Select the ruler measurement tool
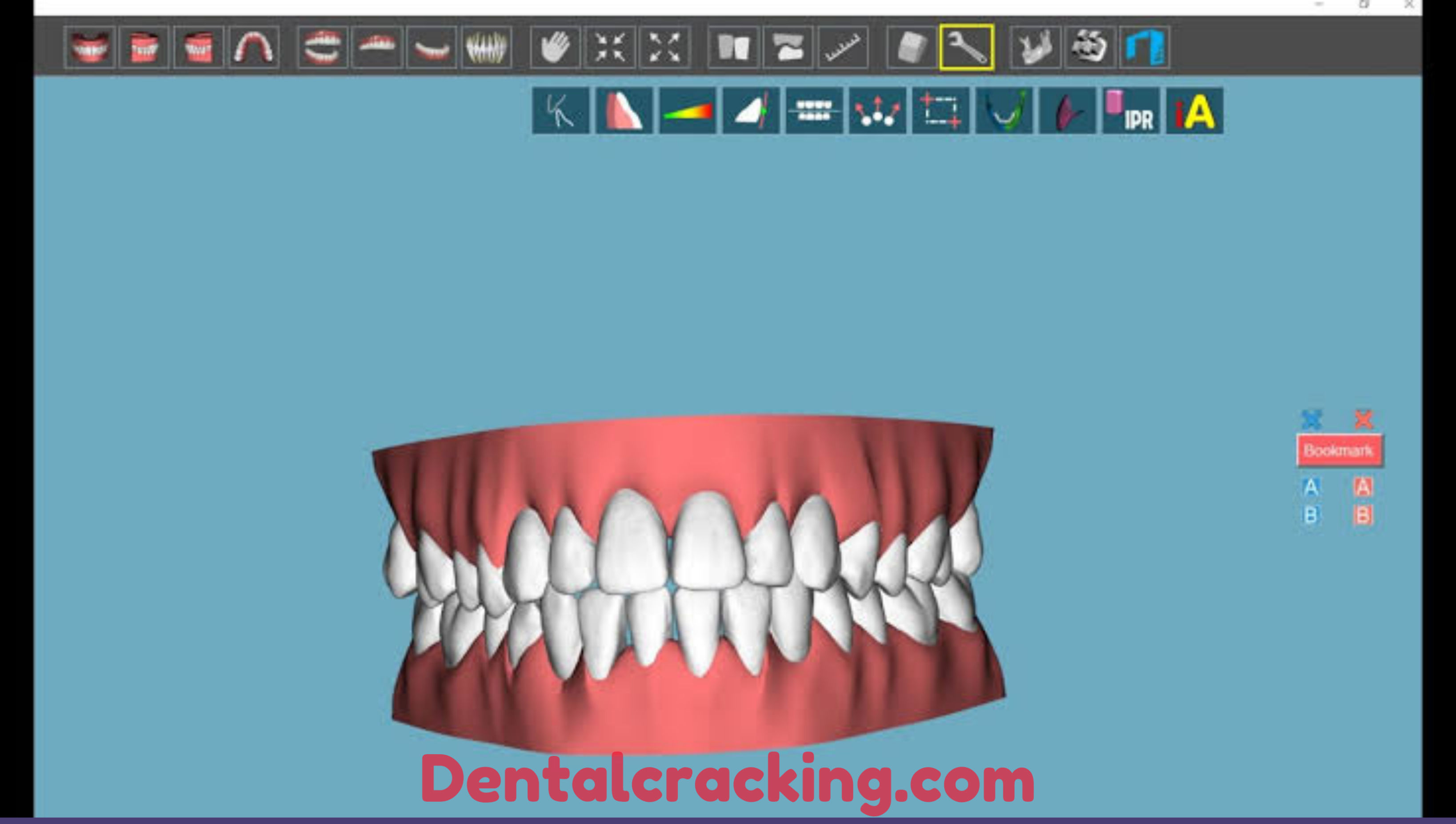The width and height of the screenshot is (1456, 824). (843, 48)
